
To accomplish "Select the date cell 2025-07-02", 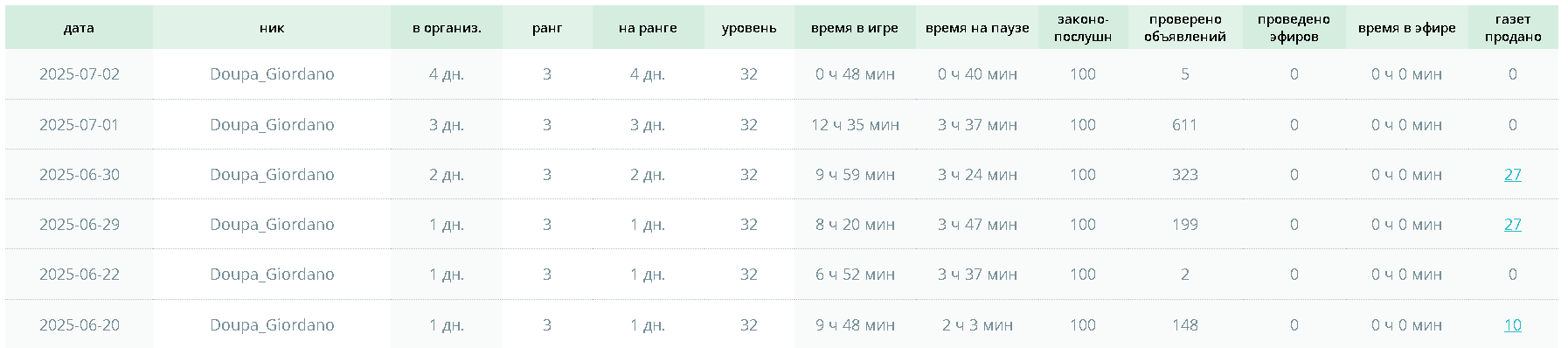I will [79, 74].
